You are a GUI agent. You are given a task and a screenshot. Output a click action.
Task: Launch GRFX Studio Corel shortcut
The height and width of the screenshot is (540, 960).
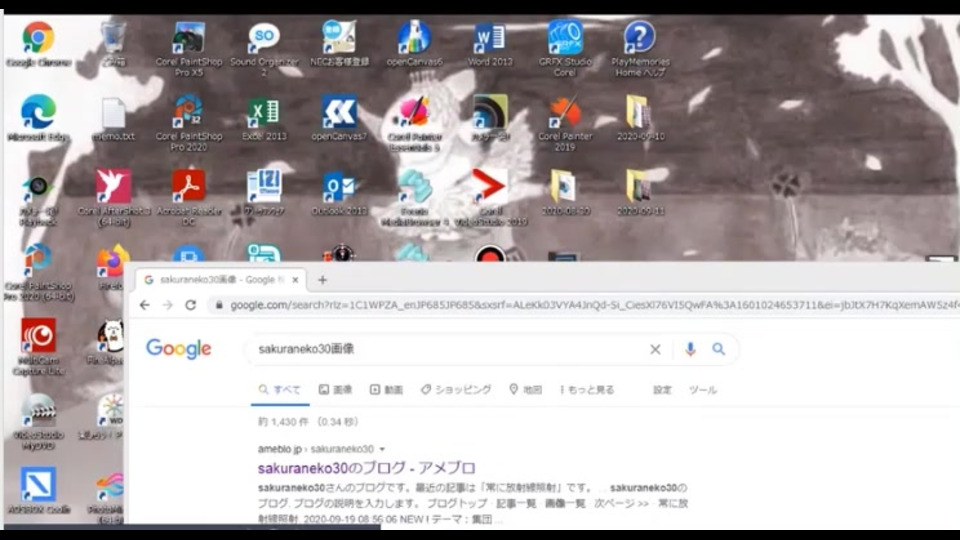coord(565,48)
